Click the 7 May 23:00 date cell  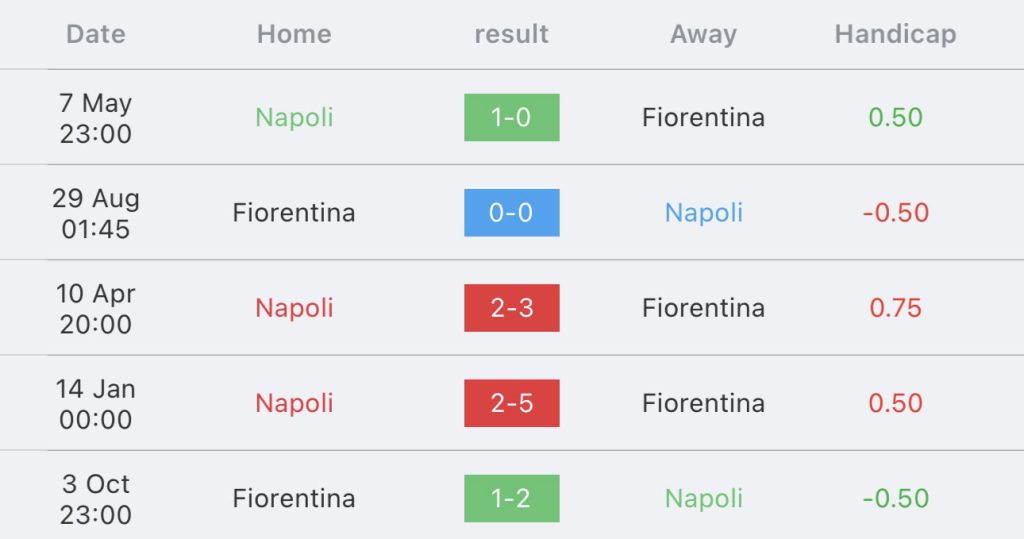(x=95, y=118)
